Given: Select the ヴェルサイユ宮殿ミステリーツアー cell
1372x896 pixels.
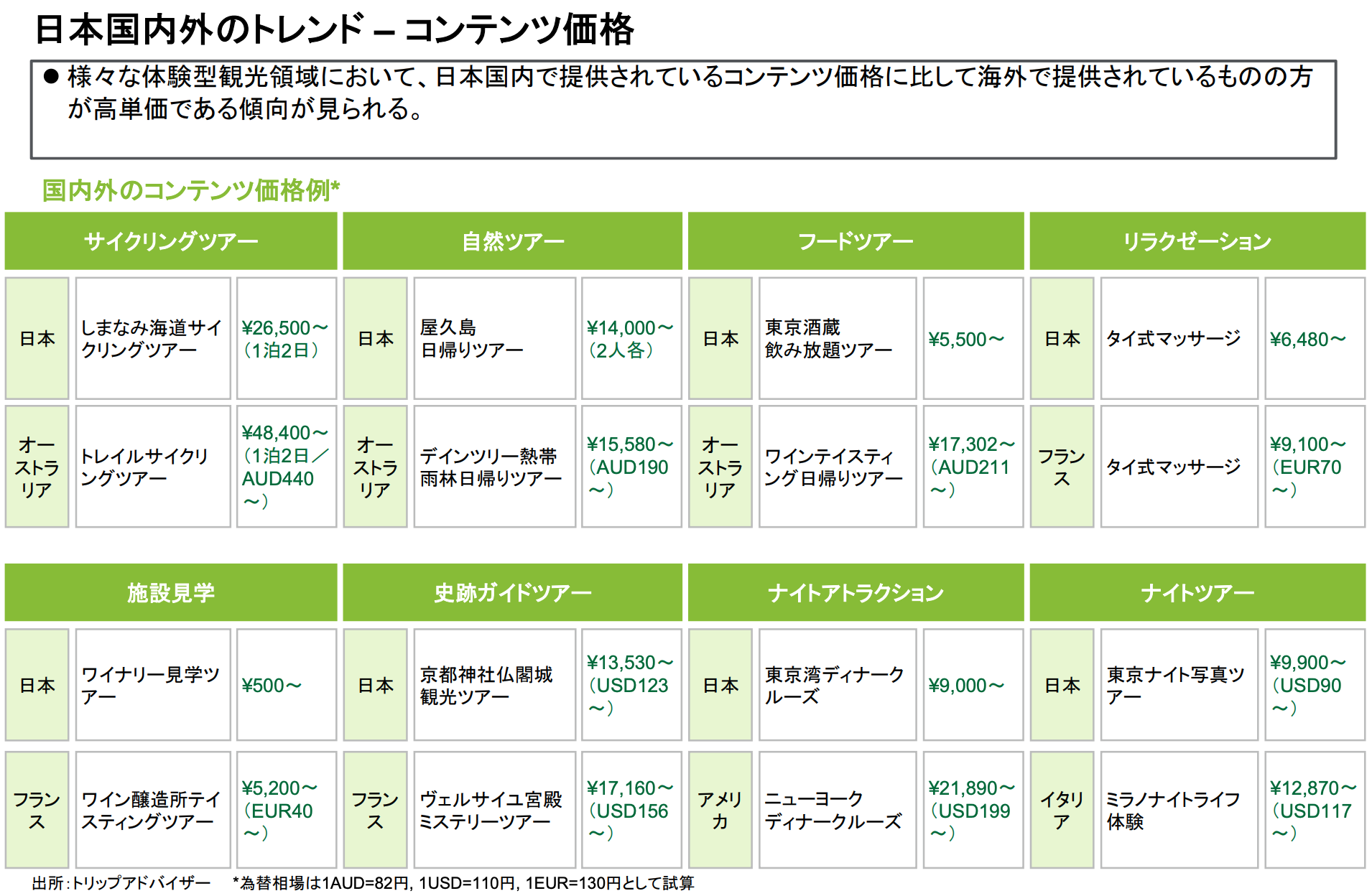Looking at the screenshot, I should click(x=494, y=810).
